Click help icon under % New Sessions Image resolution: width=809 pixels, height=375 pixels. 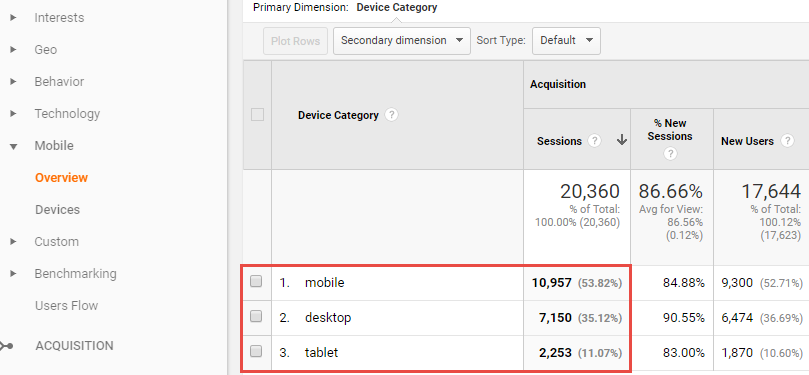pos(670,153)
